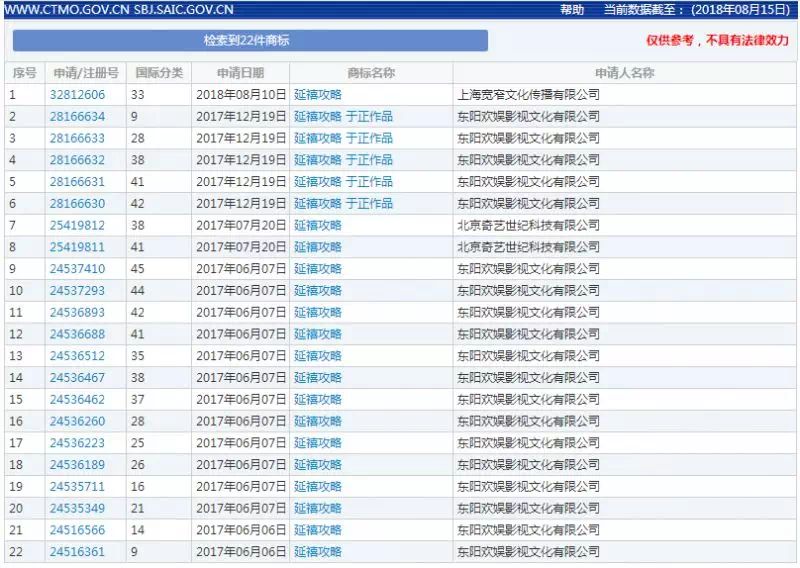This screenshot has height=568, width=800.
Task: Select class 45 in row 9
Action: pyautogui.click(x=137, y=269)
